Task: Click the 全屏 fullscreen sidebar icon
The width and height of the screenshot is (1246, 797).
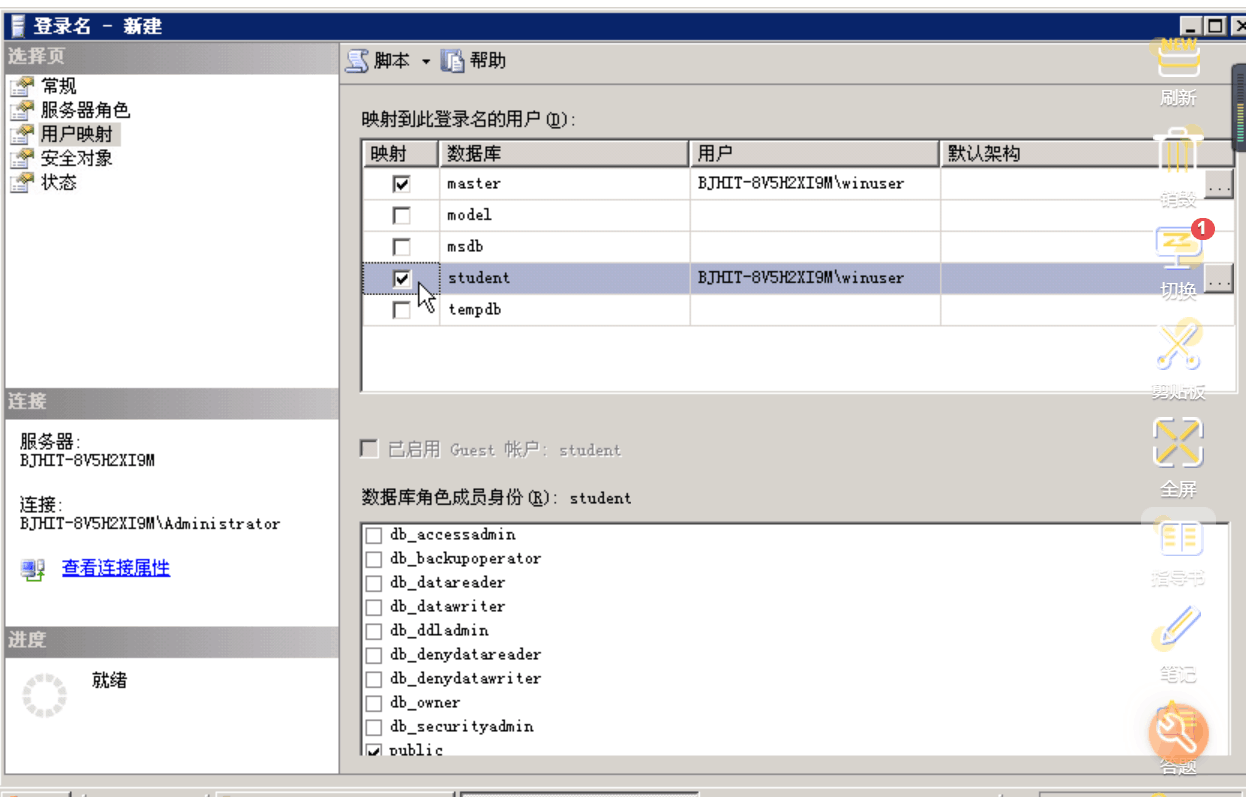Action: pyautogui.click(x=1178, y=442)
